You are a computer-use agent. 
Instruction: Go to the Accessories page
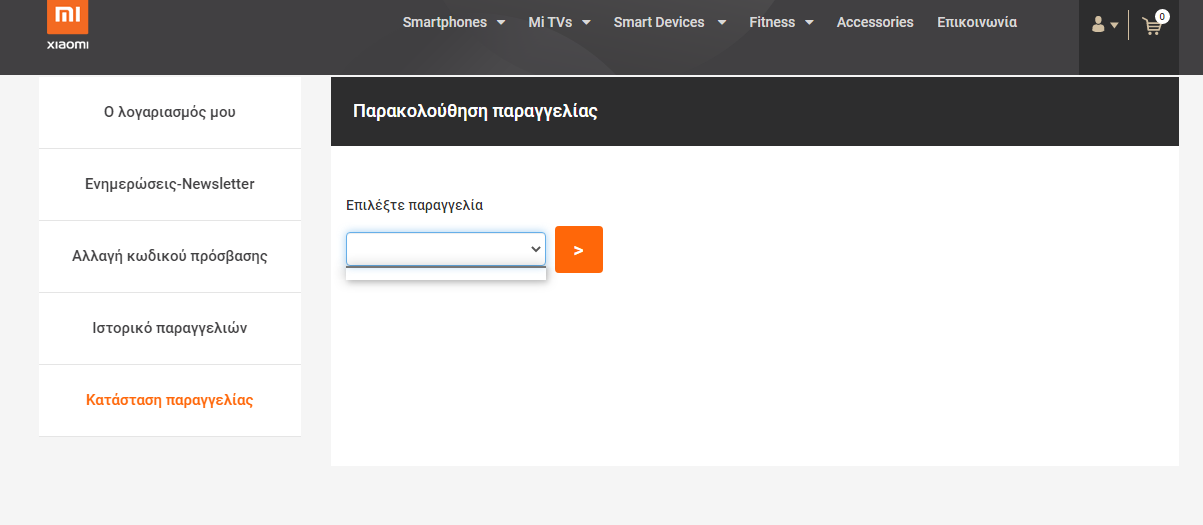pyautogui.click(x=875, y=22)
